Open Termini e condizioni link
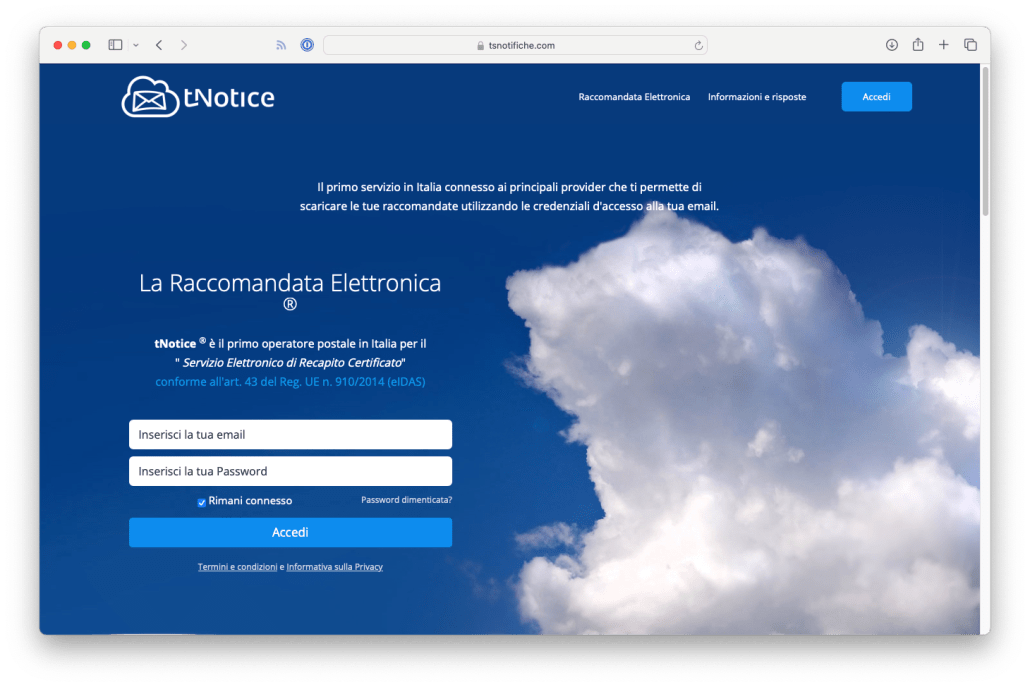The image size is (1030, 687). (237, 567)
